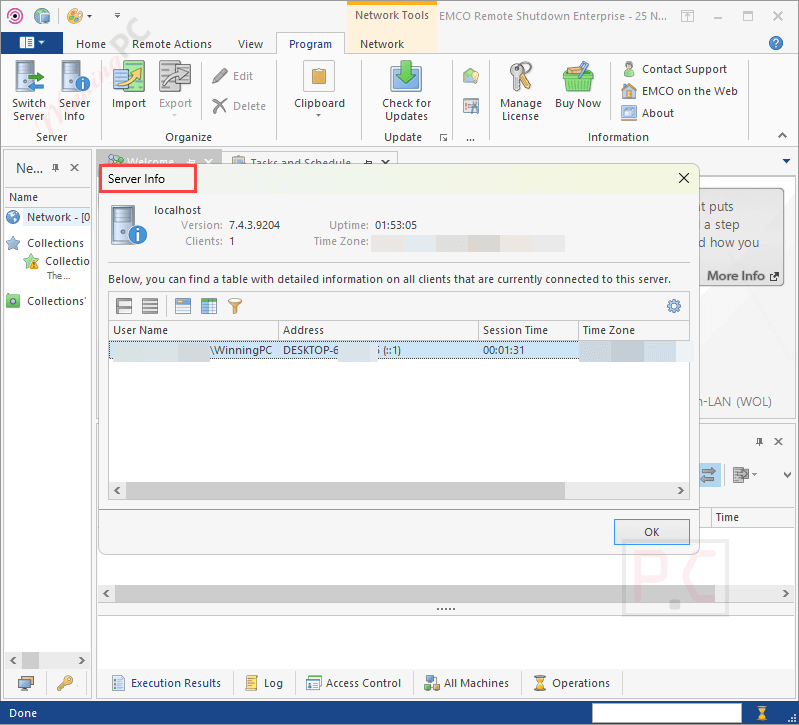
Task: Open the Access Control bottom tab
Action: pyautogui.click(x=353, y=683)
